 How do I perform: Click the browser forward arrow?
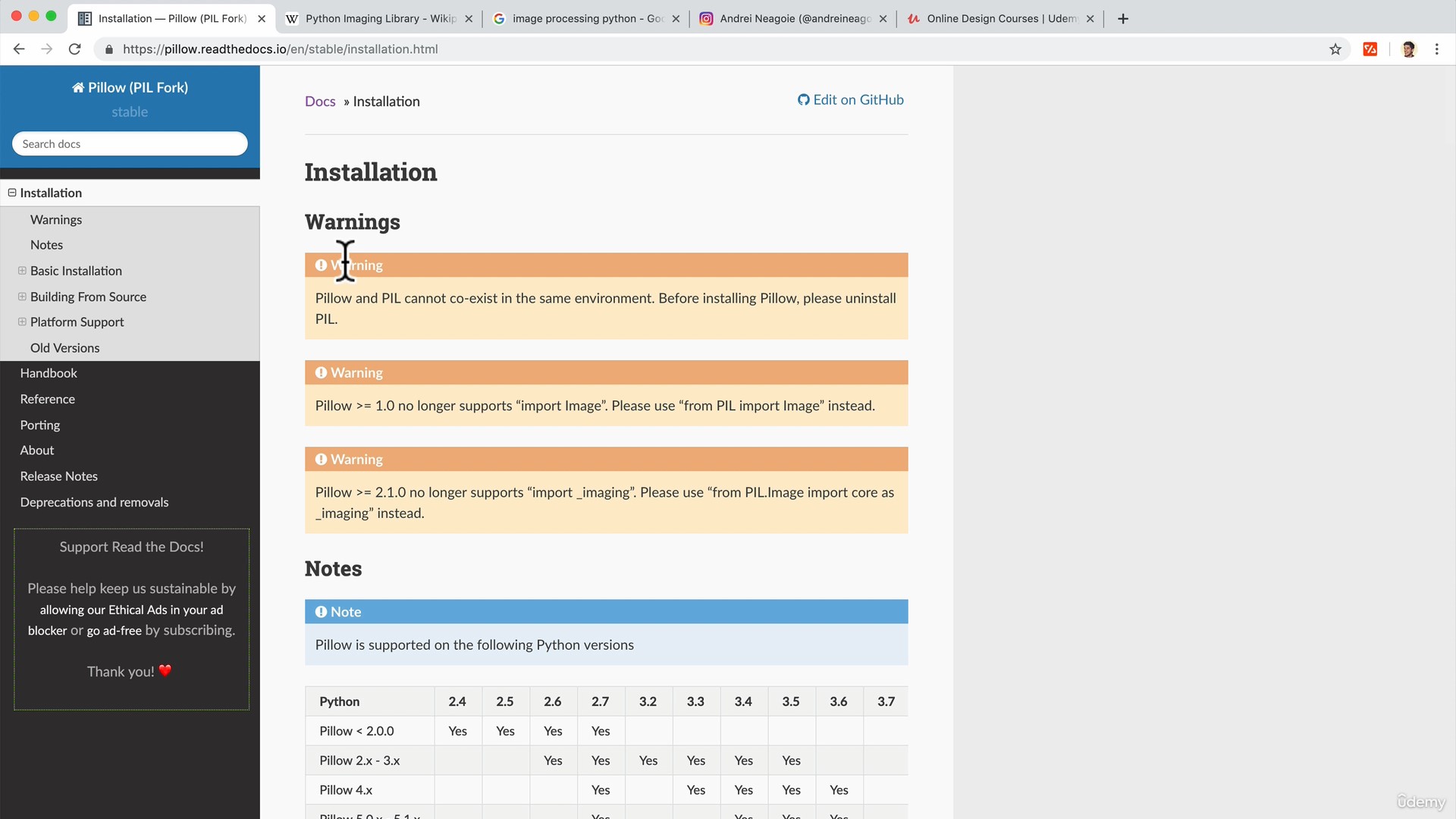click(47, 49)
